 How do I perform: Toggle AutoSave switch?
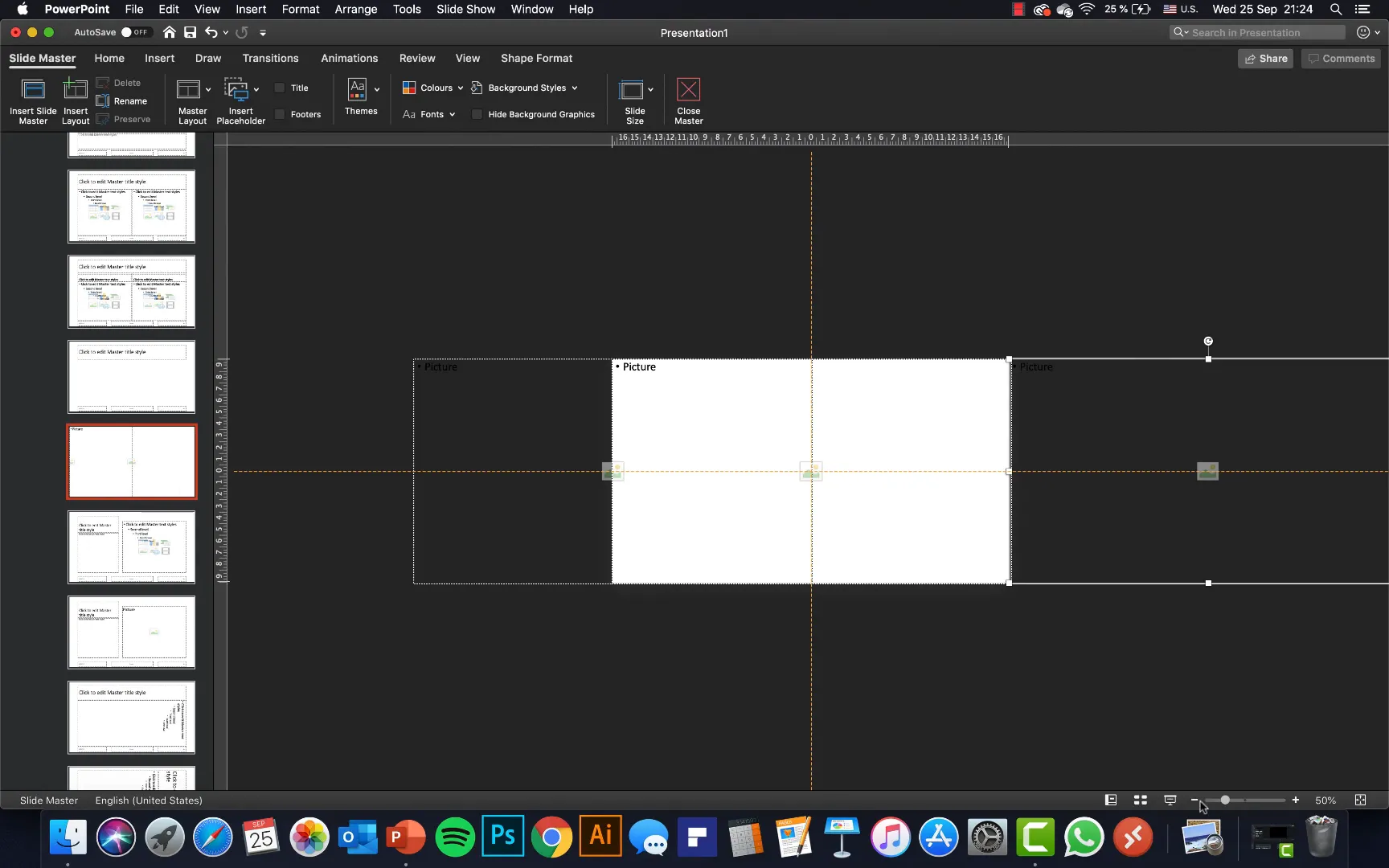click(x=135, y=32)
